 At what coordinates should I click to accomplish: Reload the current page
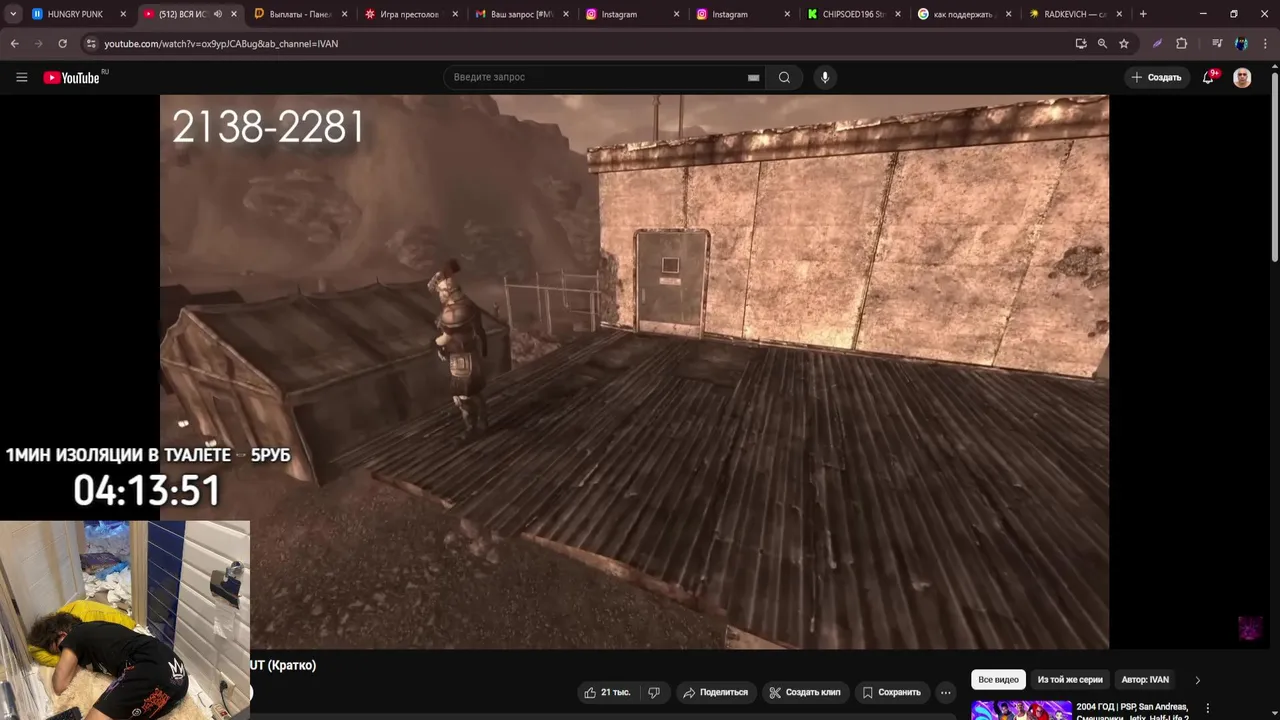[x=62, y=44]
